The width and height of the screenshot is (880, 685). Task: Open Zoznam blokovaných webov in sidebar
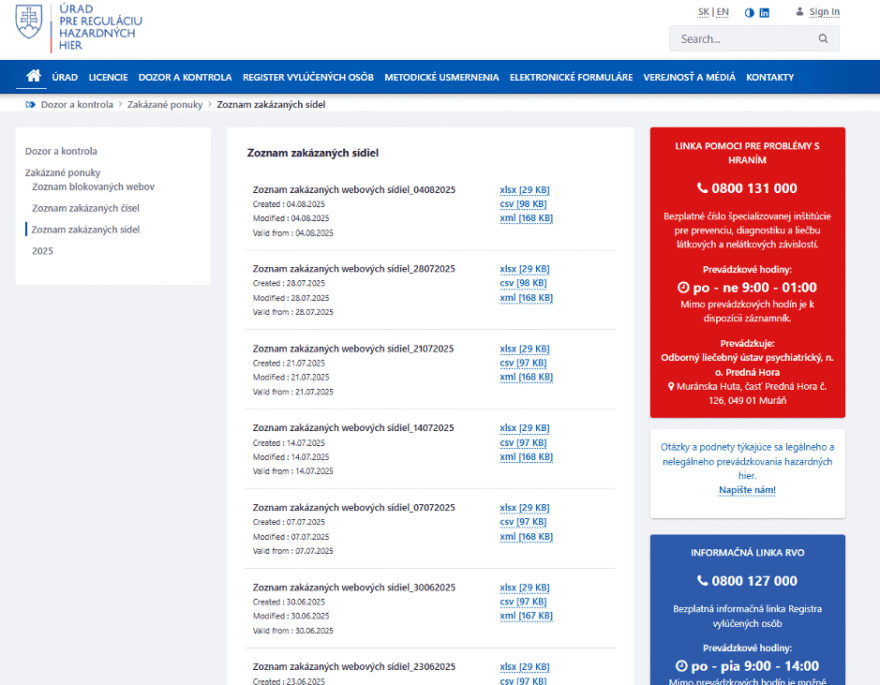tap(93, 186)
